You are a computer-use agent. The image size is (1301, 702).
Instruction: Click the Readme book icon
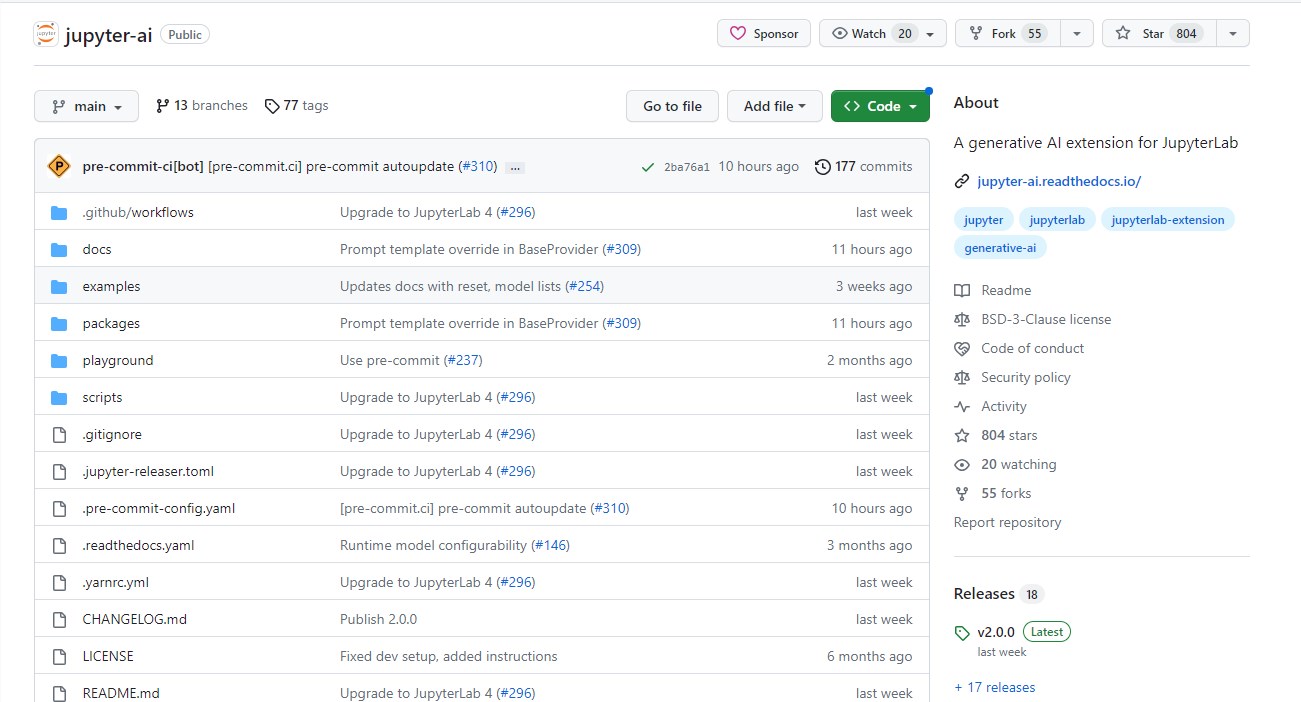tap(962, 290)
